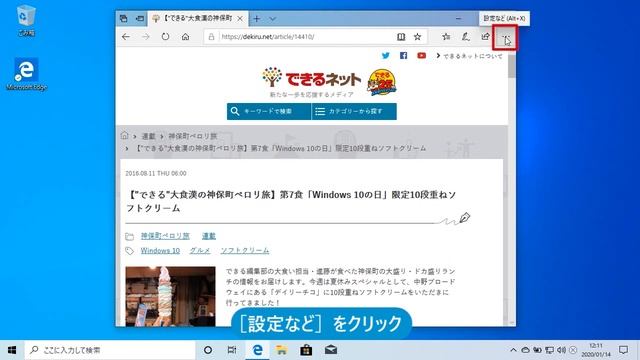Open the YouTube icon link
640x360 pixels.
(421, 56)
